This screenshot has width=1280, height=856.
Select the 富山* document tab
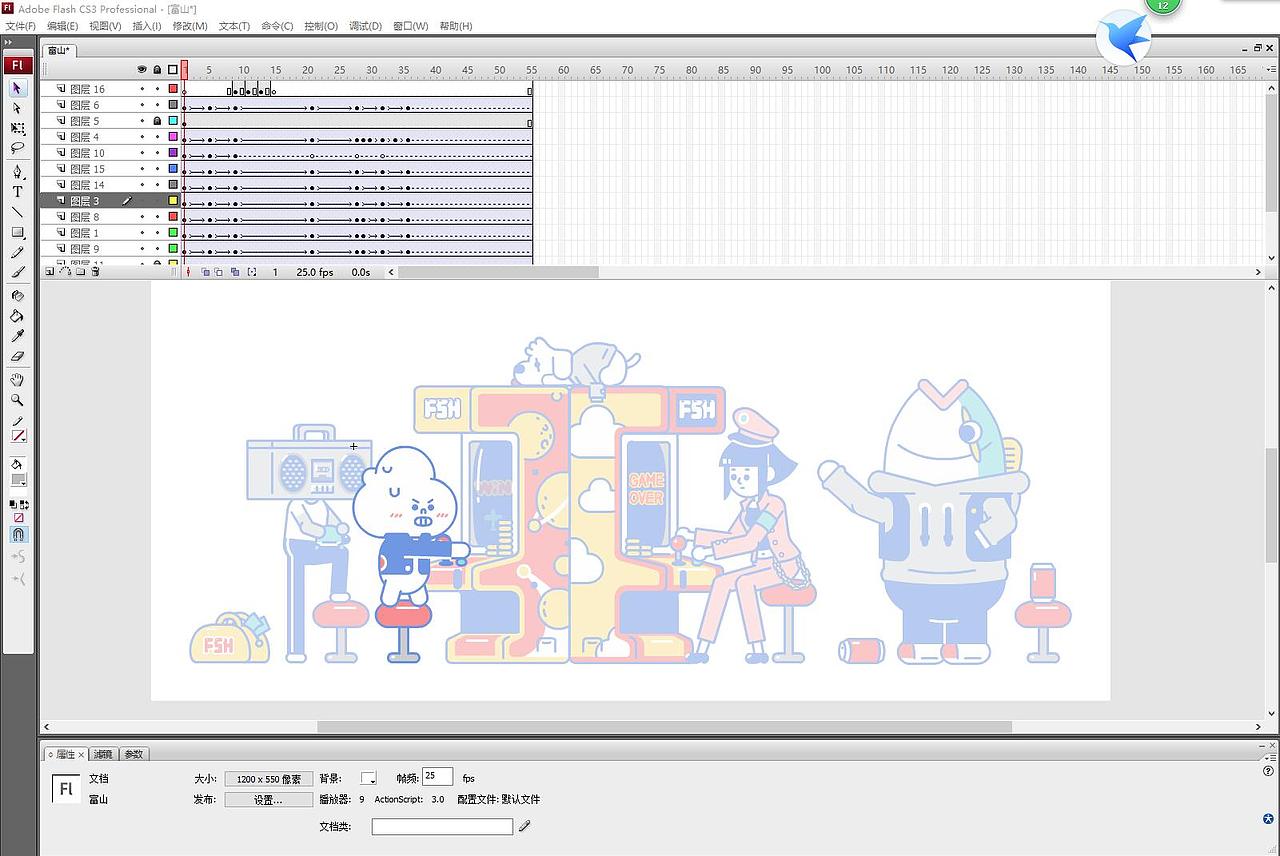click(x=59, y=50)
